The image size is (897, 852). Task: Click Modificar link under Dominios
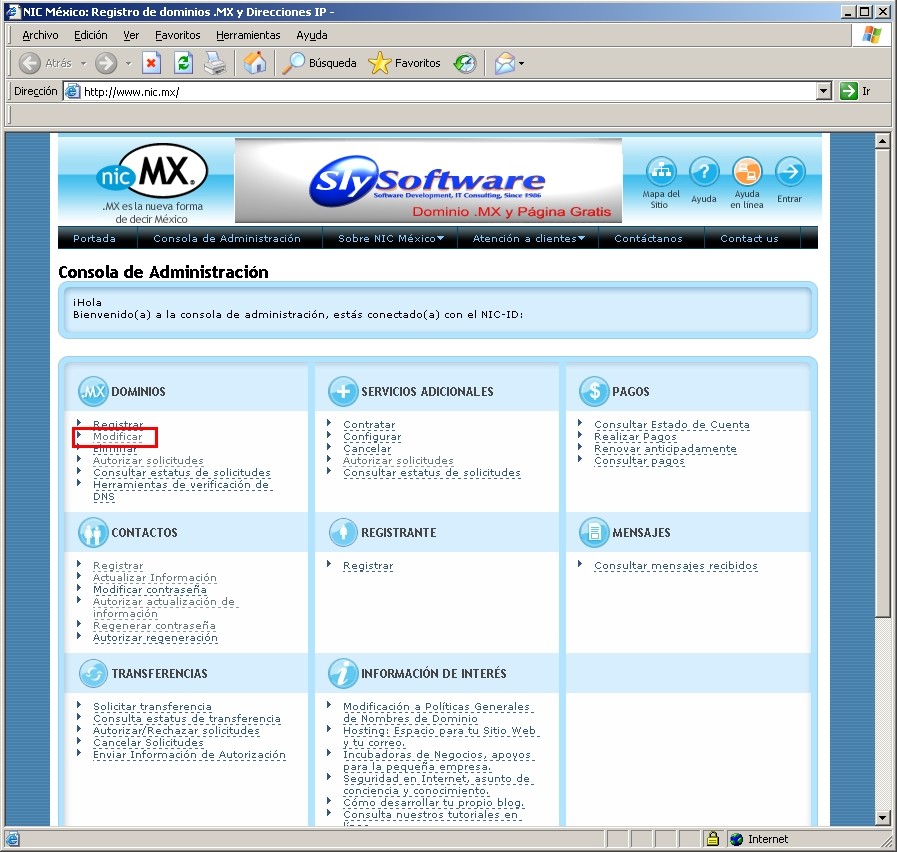coord(117,437)
